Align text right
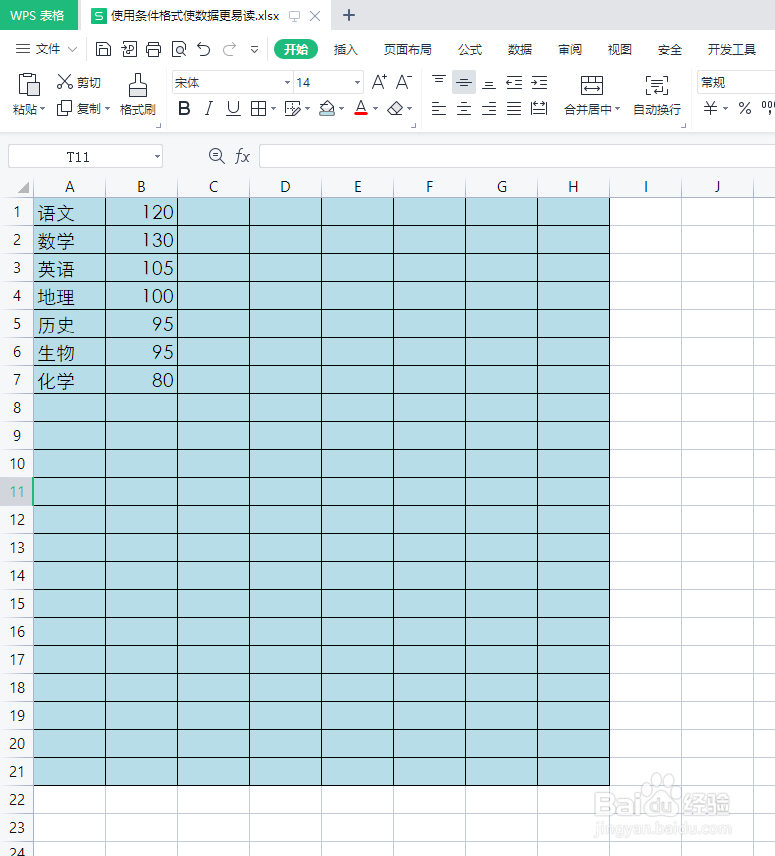This screenshot has width=775, height=856. coord(489,108)
